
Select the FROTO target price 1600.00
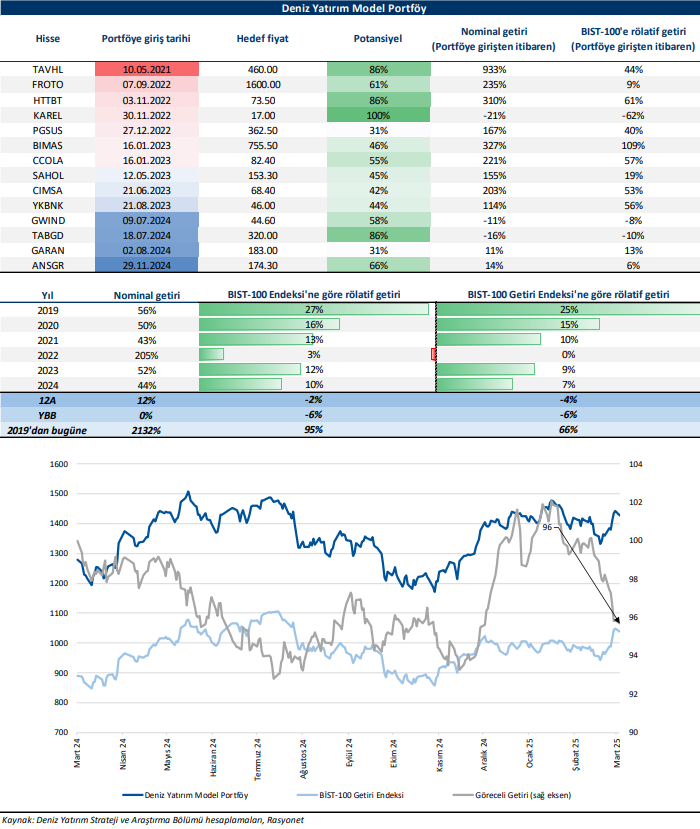[263, 86]
